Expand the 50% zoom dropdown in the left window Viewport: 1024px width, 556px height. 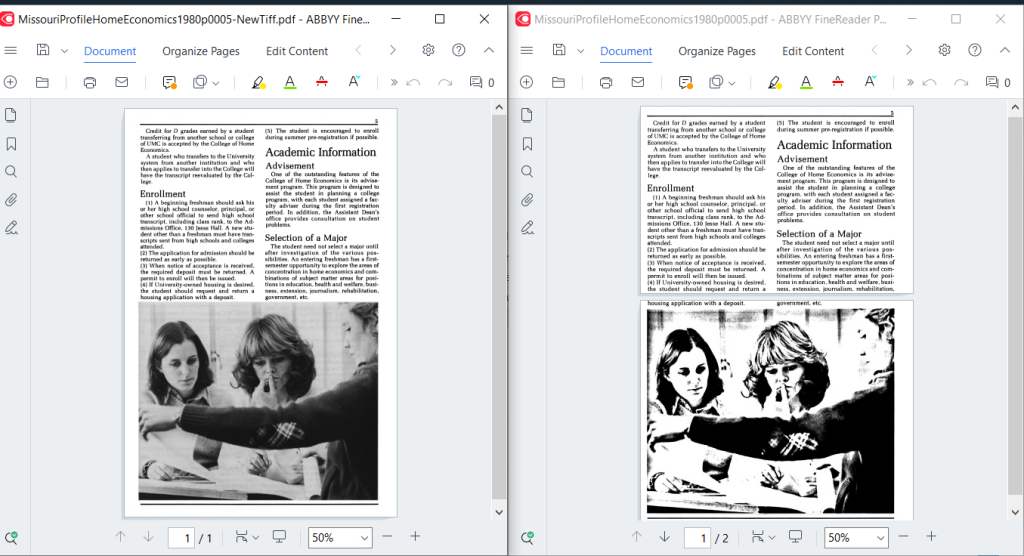(x=362, y=538)
